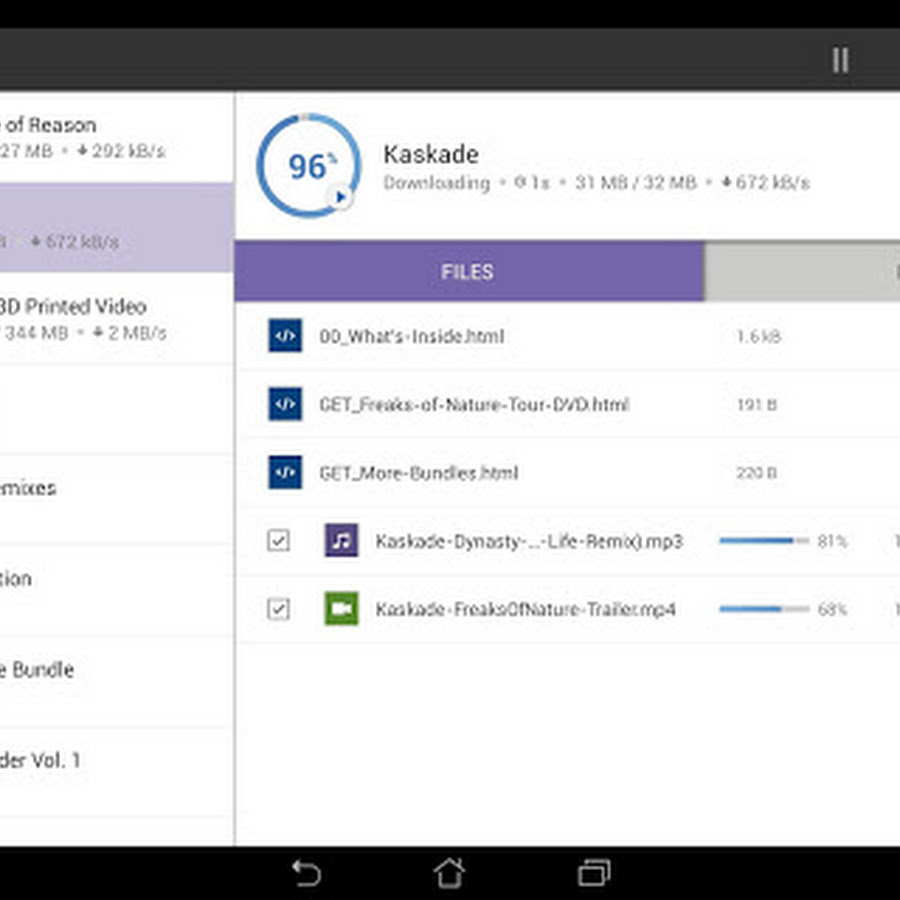Viewport: 900px width, 900px height.
Task: Select file GET_Freaks-of-Nature-Tour-DVD.html
Action: [x=568, y=404]
